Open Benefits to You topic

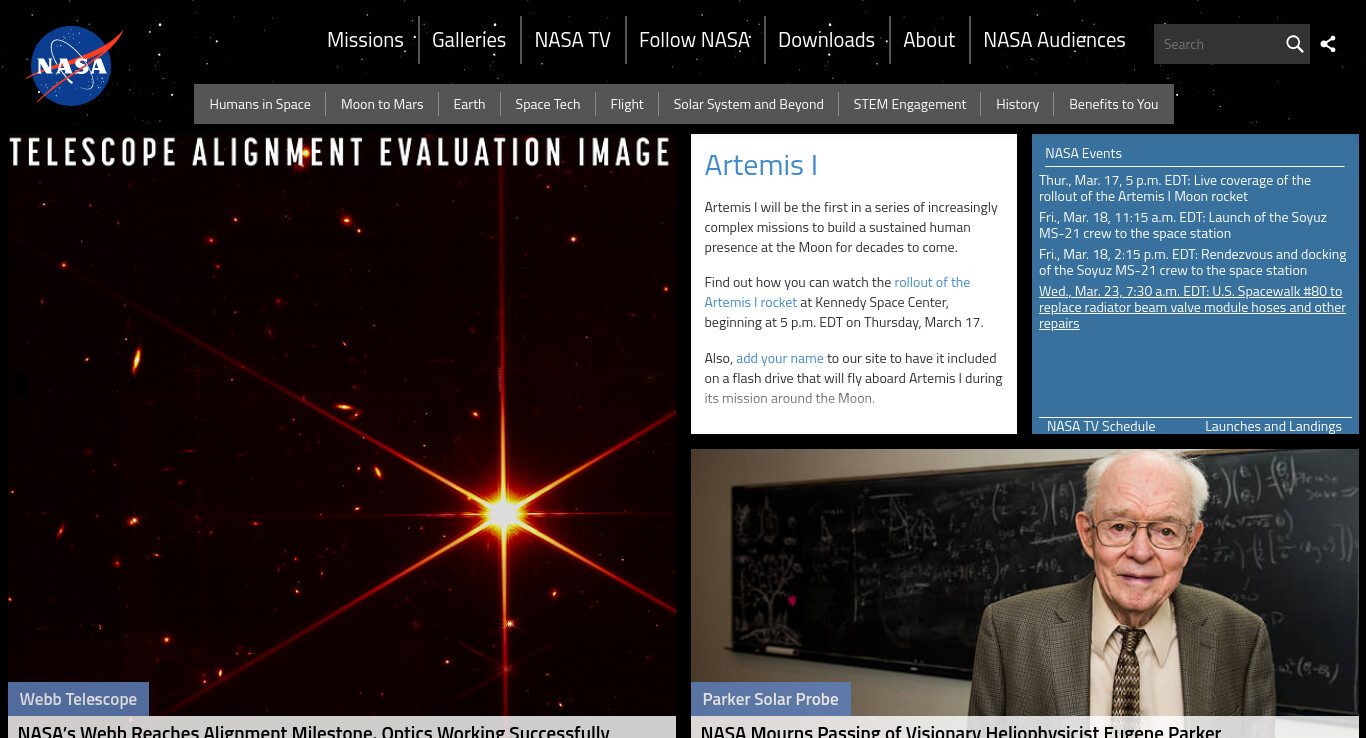coord(1113,104)
